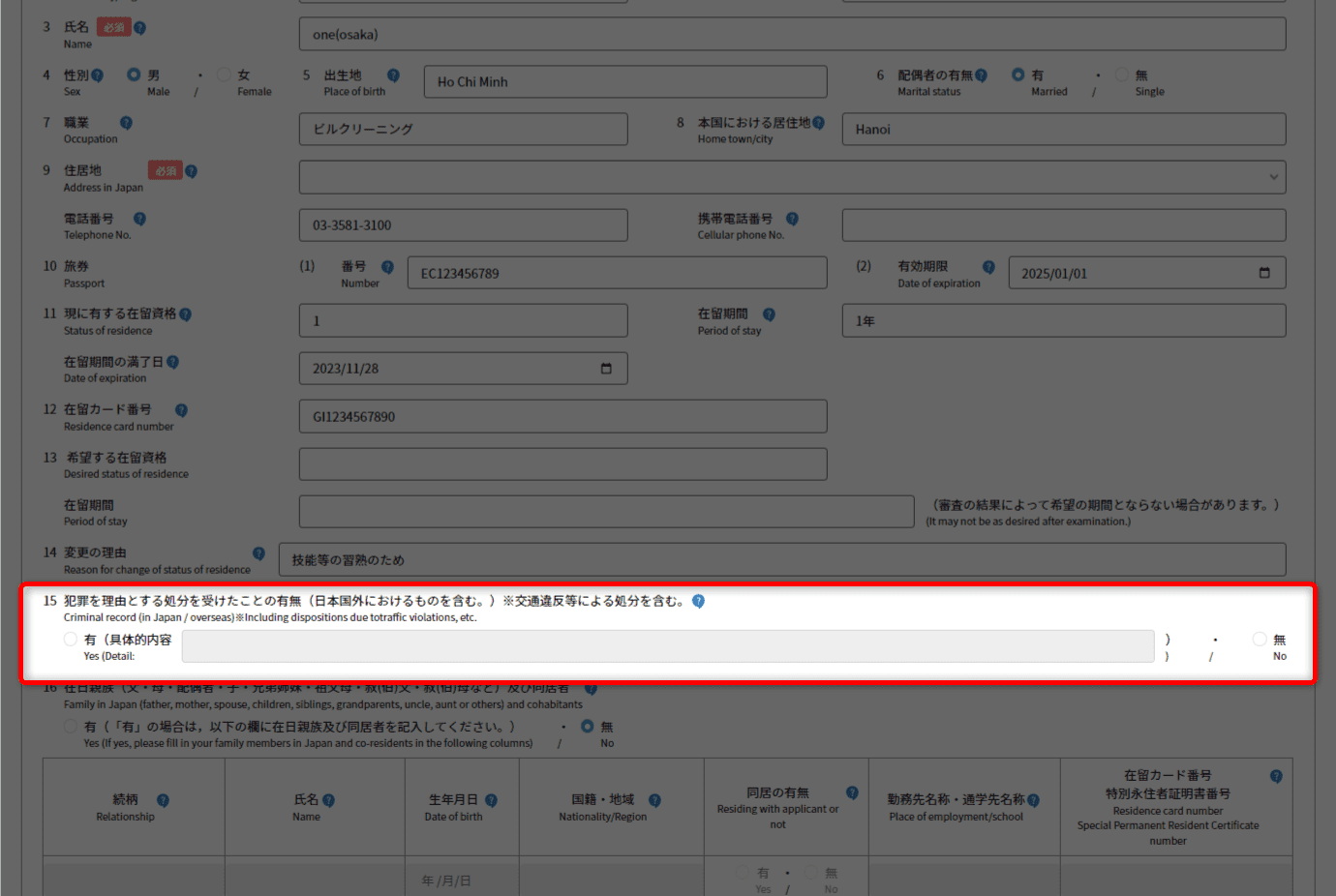The height and width of the screenshot is (896, 1336).
Task: Select Yes for Family in Japan
Action: (71, 727)
